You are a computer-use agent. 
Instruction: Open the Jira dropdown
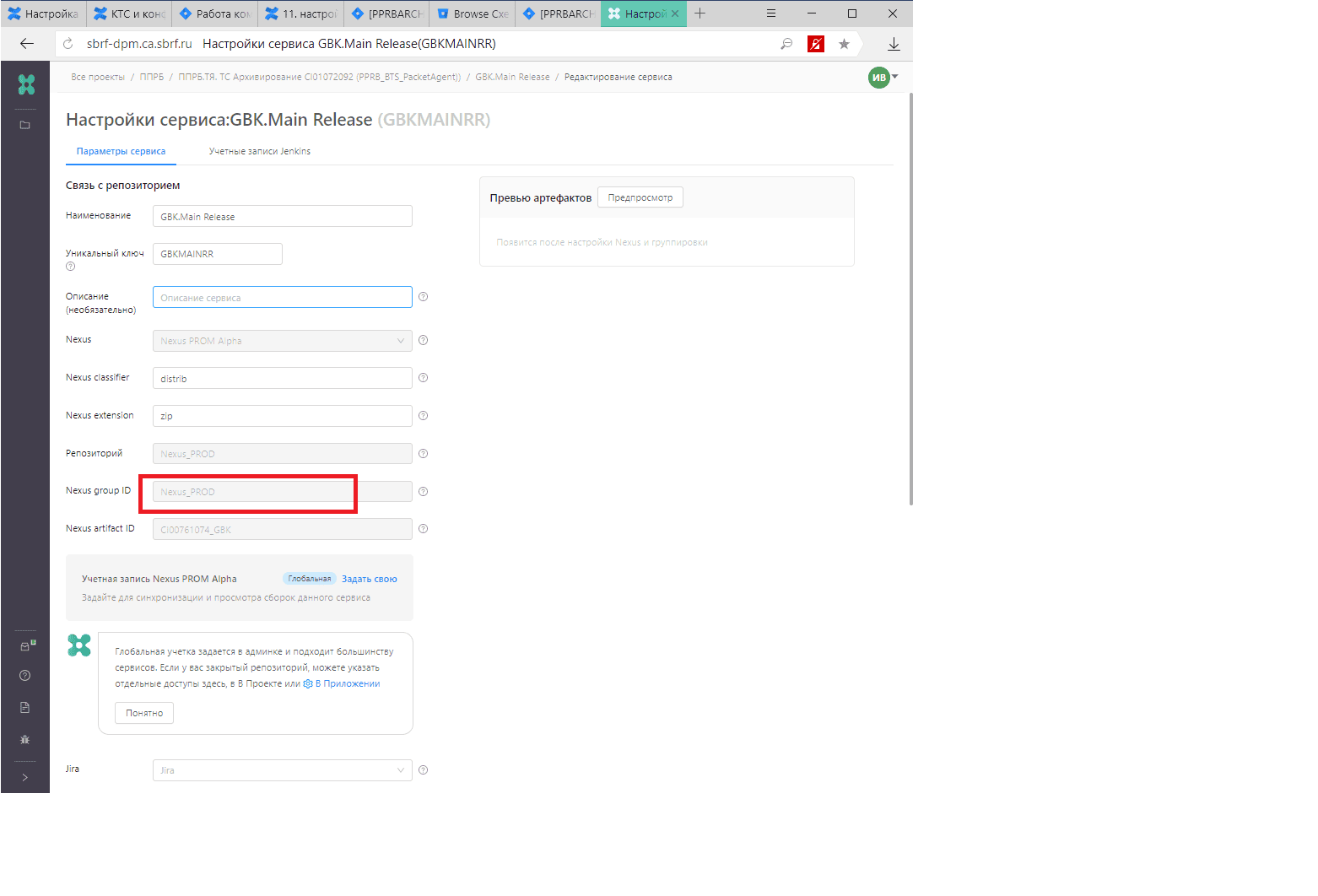tap(282, 770)
